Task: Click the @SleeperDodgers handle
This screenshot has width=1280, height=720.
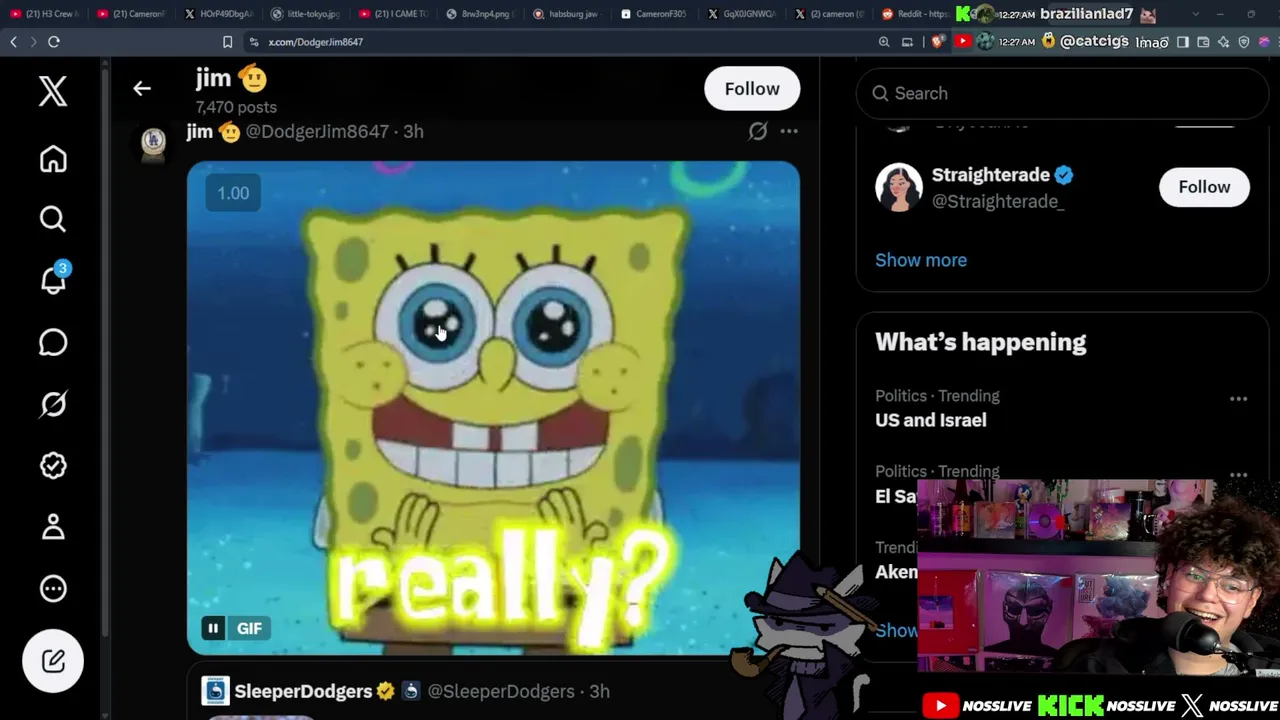Action: click(x=501, y=691)
